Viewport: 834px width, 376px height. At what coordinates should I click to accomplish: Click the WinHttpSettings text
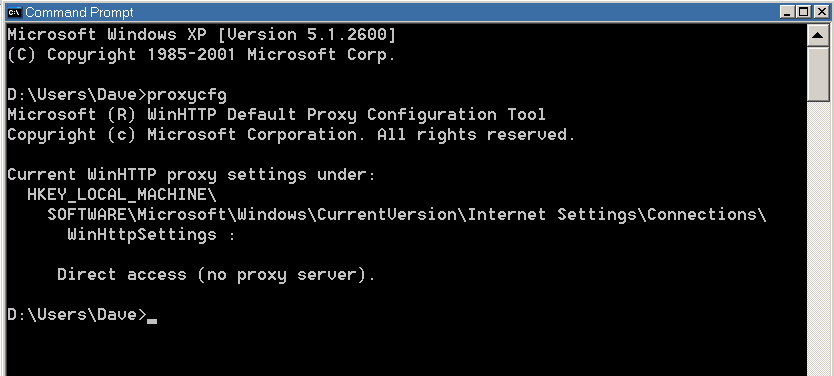coord(142,235)
